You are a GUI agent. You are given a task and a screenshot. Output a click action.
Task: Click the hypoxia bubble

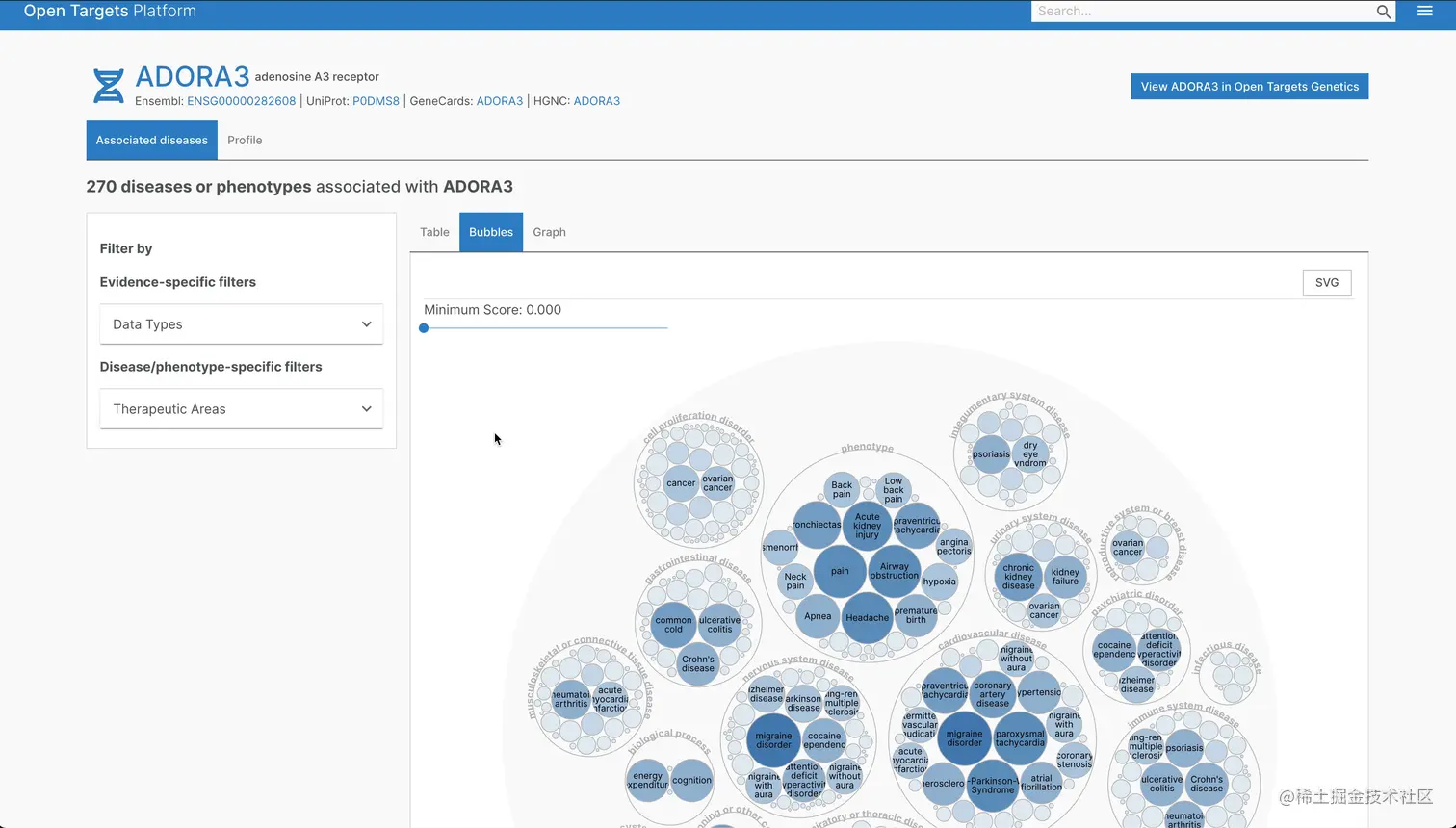click(x=940, y=582)
